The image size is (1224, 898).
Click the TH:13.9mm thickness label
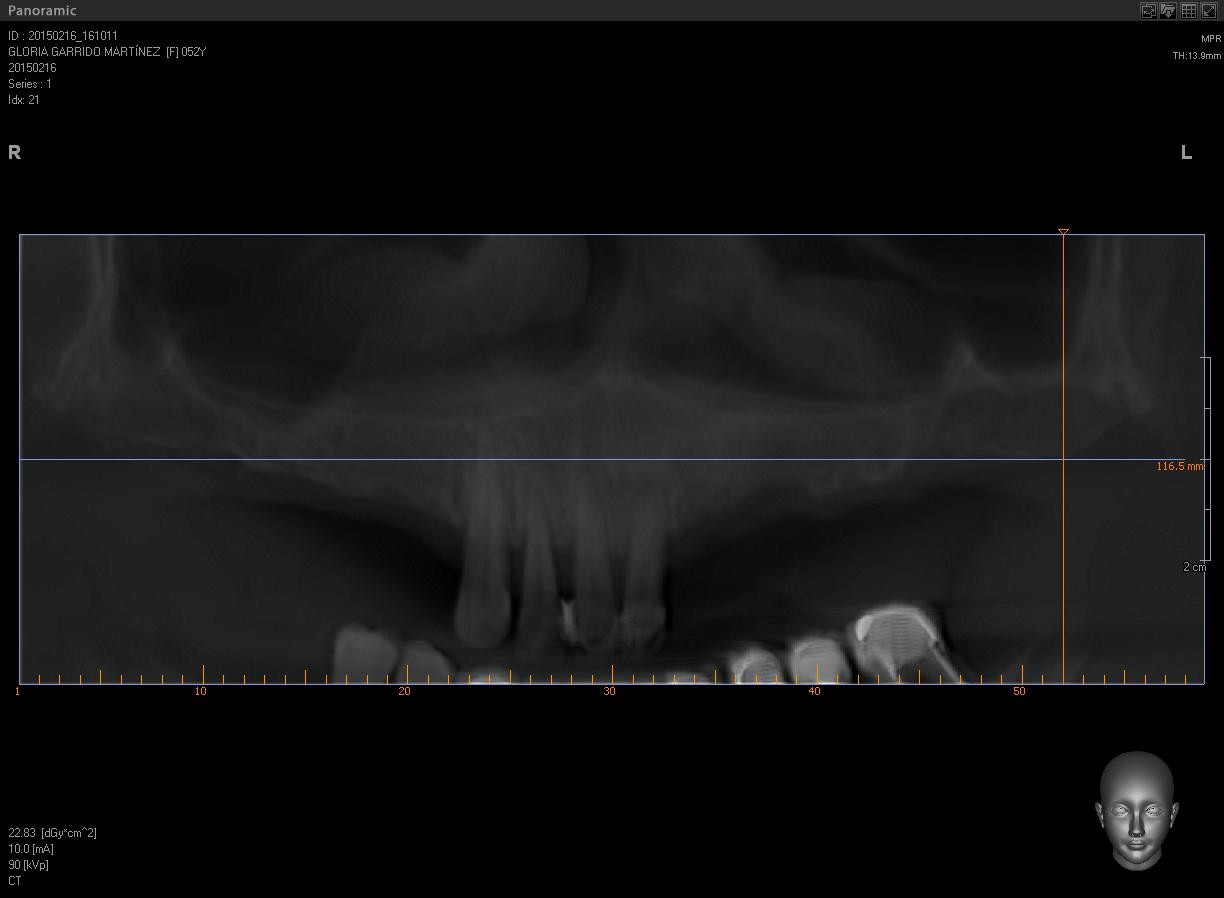click(1196, 56)
